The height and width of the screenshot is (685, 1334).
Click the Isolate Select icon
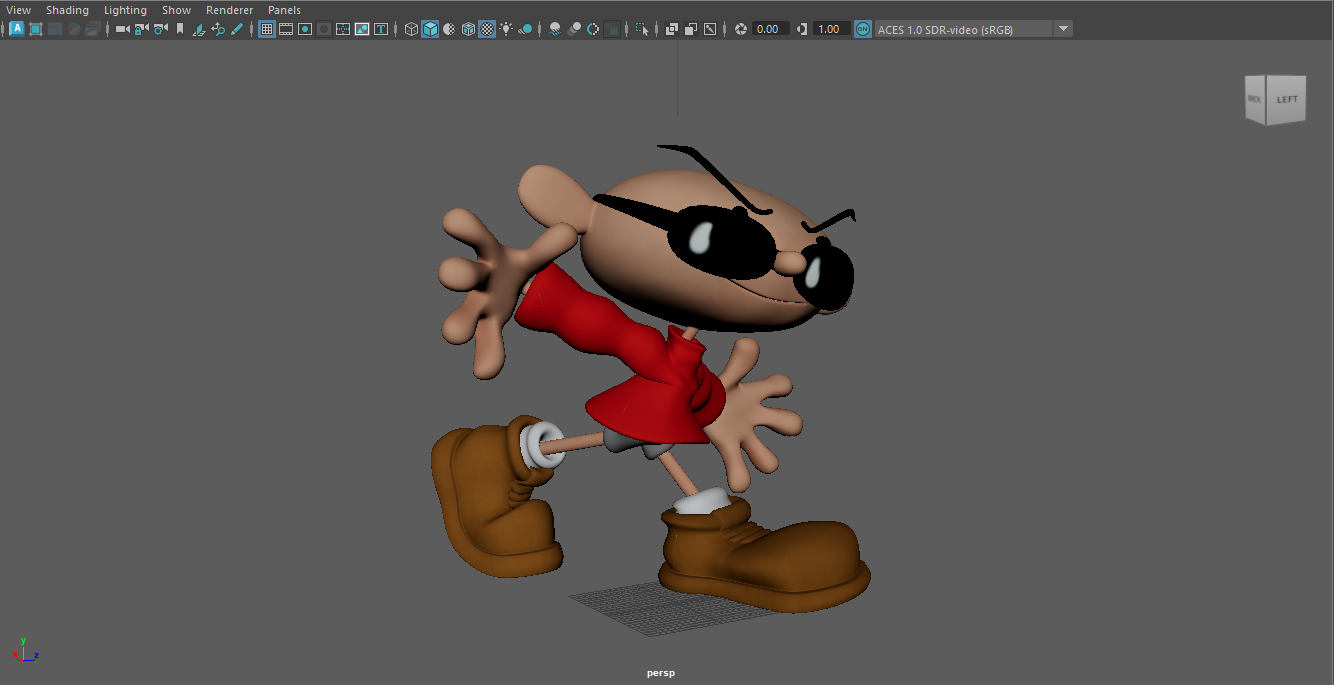click(642, 29)
